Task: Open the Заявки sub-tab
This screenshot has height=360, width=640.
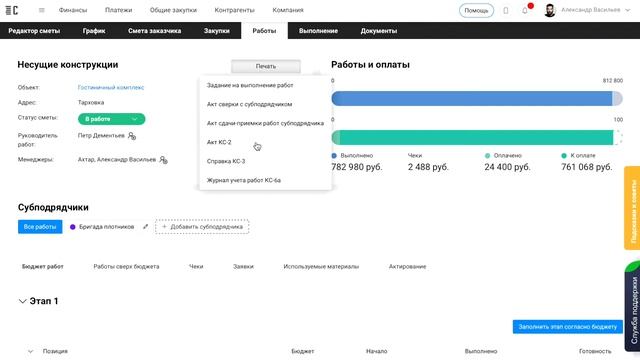Action: point(243,267)
